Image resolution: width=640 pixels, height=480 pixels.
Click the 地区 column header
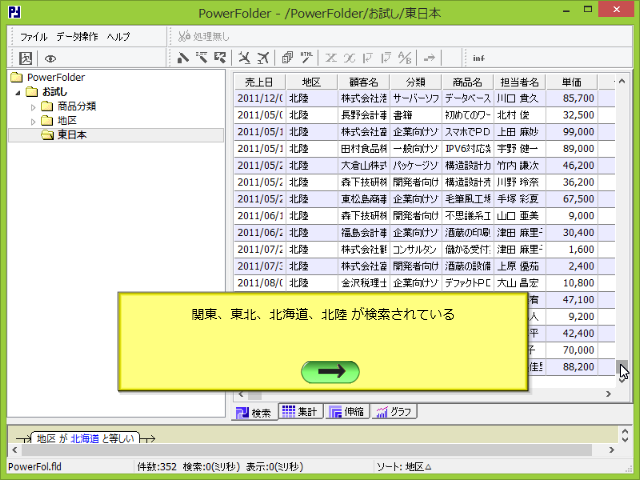pyautogui.click(x=311, y=82)
